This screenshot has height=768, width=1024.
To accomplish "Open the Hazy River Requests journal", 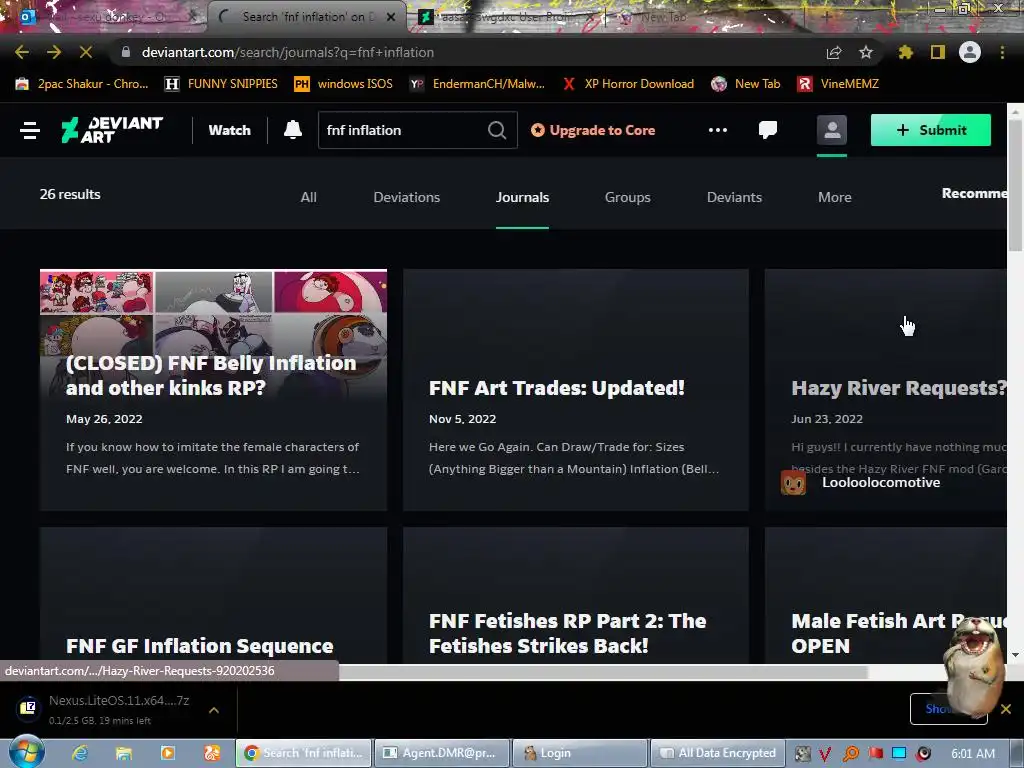I will 899,388.
